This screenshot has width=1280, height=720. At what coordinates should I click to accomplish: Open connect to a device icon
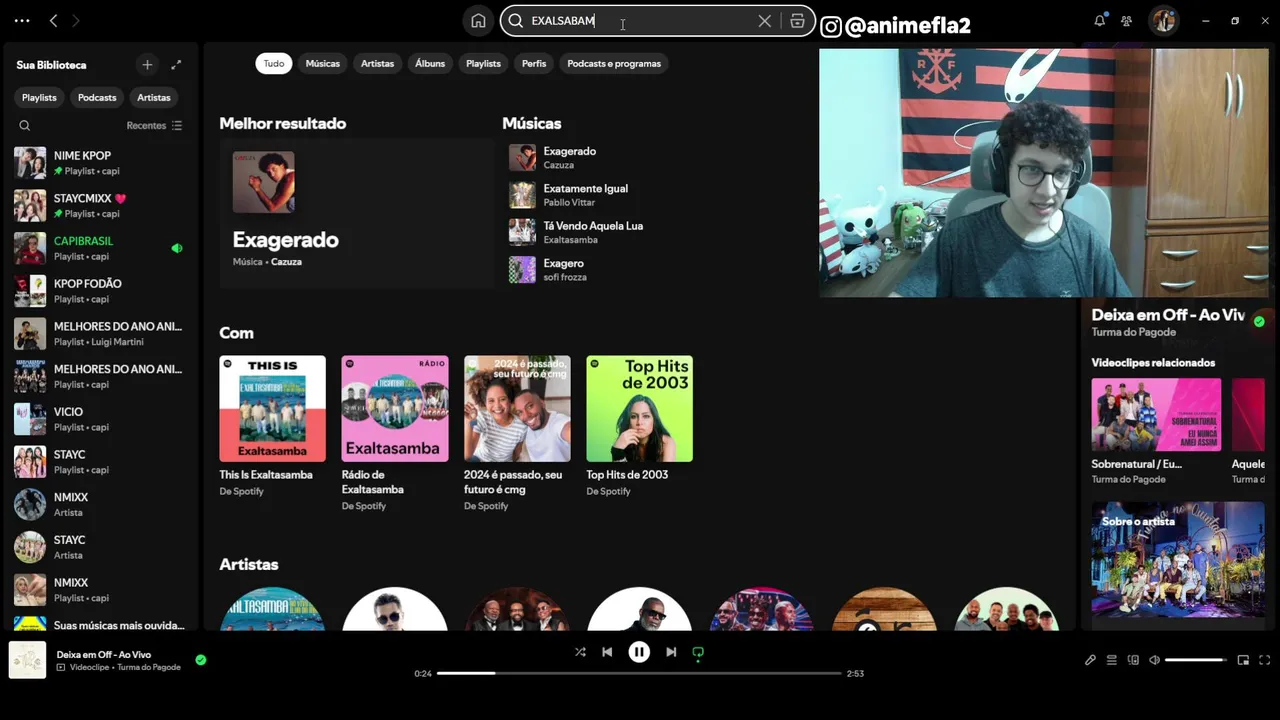click(x=1133, y=660)
